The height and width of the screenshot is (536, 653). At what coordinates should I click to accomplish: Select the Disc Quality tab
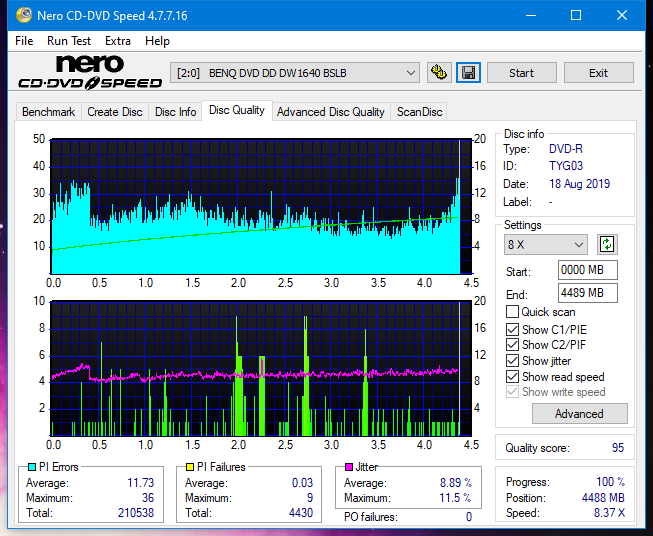pyautogui.click(x=237, y=110)
